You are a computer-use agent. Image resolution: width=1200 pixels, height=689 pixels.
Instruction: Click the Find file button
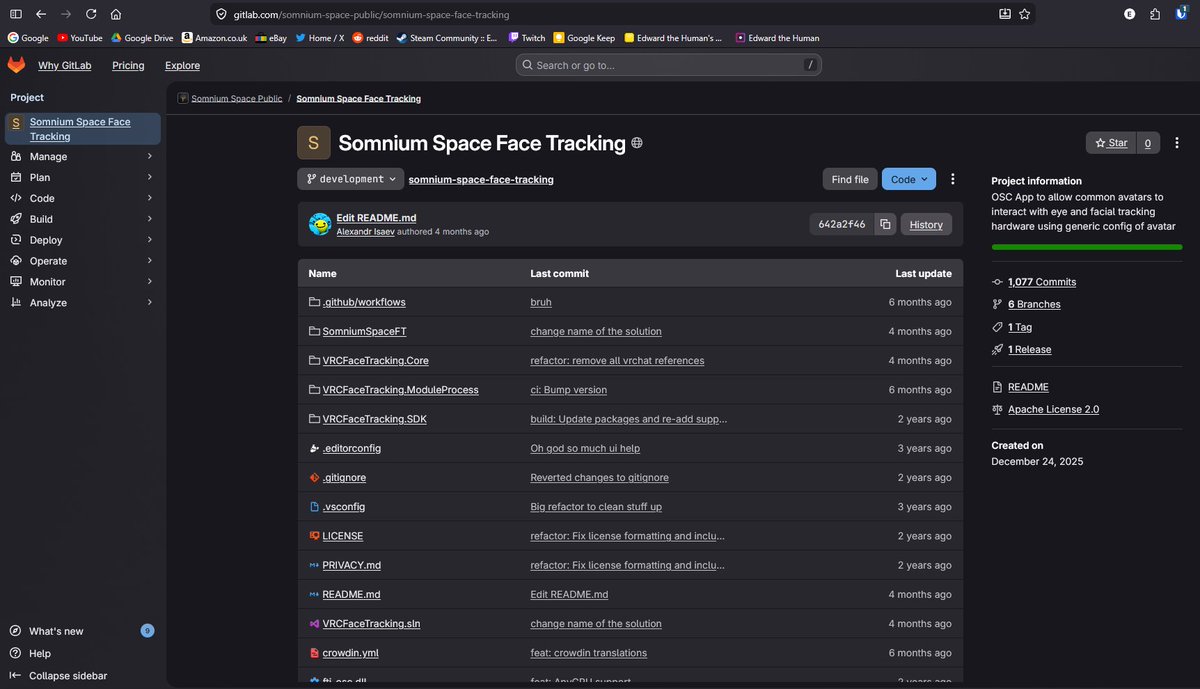coord(850,179)
